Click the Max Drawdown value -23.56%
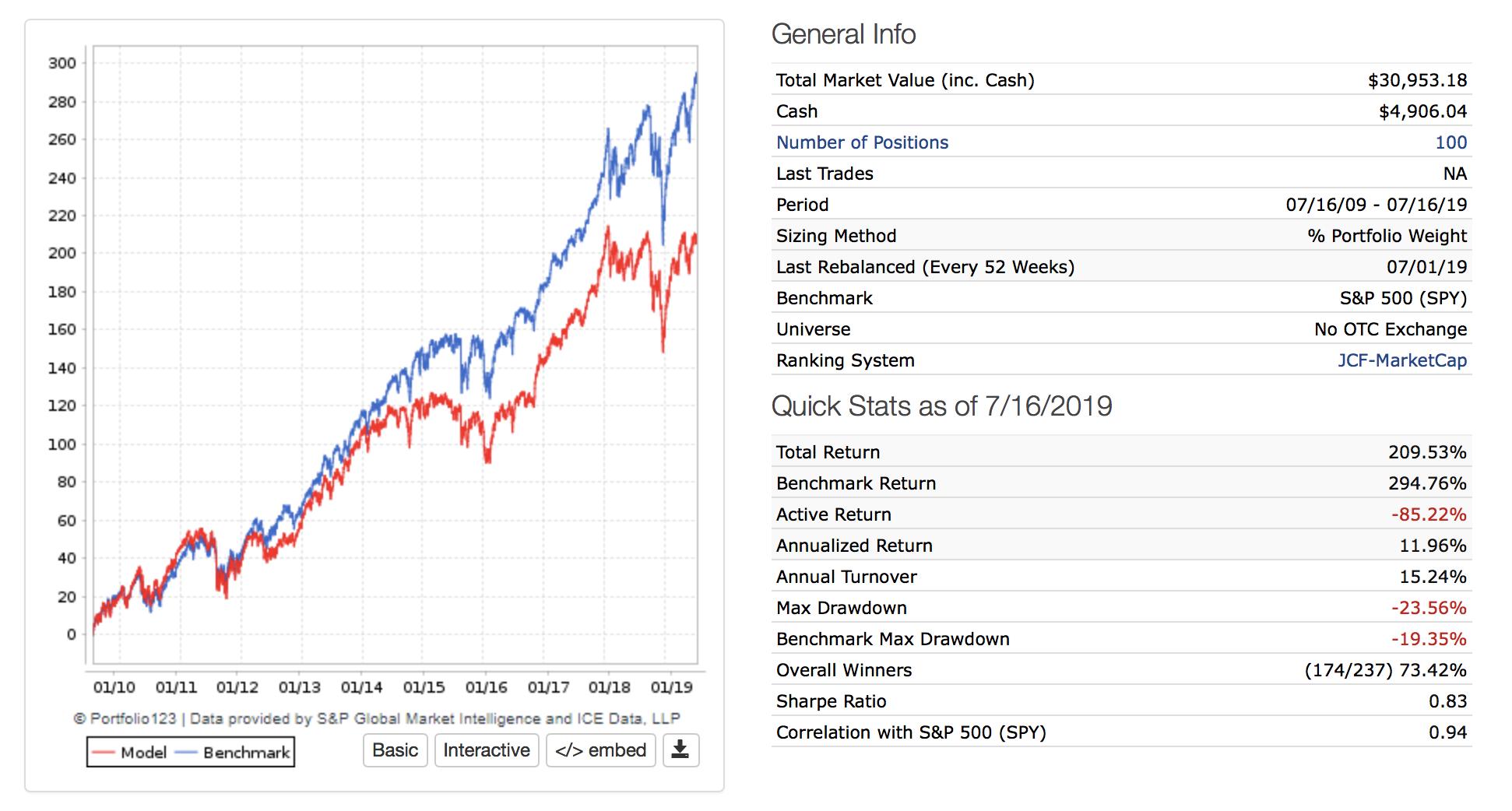The width and height of the screenshot is (1512, 811). (x=1428, y=608)
